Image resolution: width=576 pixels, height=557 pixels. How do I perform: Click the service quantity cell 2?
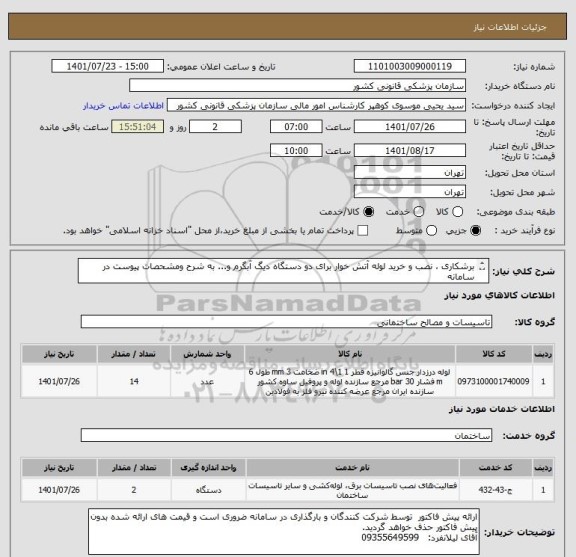coord(134,490)
